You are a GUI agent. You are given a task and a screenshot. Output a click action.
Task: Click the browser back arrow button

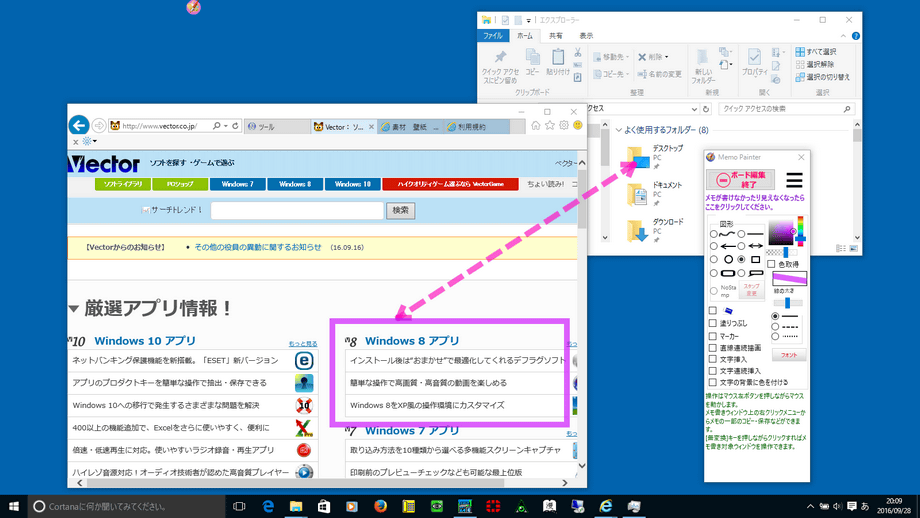click(79, 125)
